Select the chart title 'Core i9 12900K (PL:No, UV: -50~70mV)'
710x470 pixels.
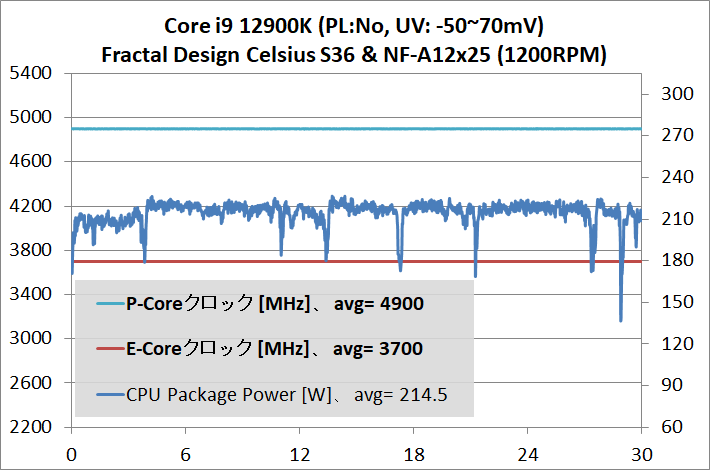(354, 26)
